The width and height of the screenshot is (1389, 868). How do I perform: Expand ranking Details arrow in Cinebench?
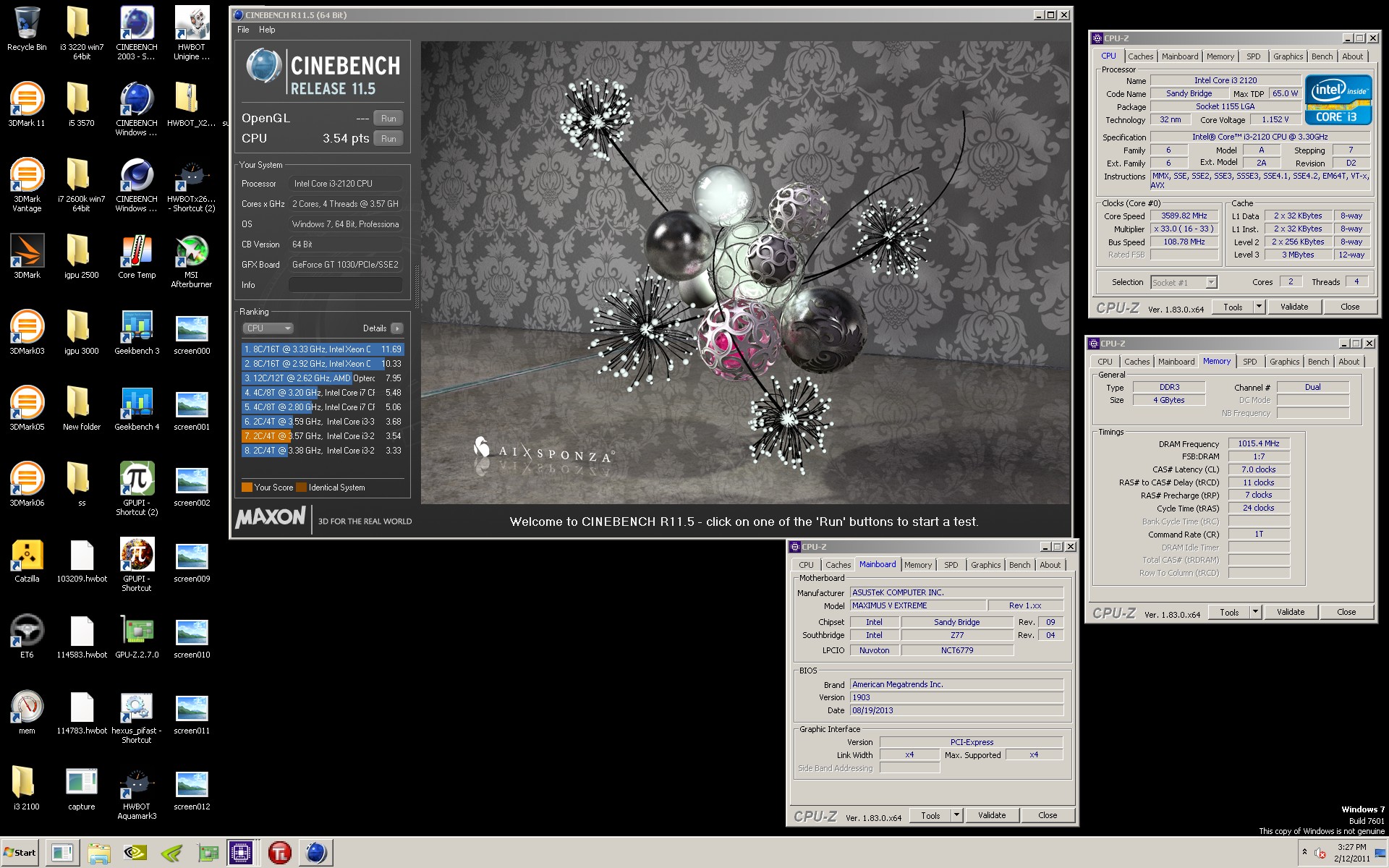tap(397, 328)
